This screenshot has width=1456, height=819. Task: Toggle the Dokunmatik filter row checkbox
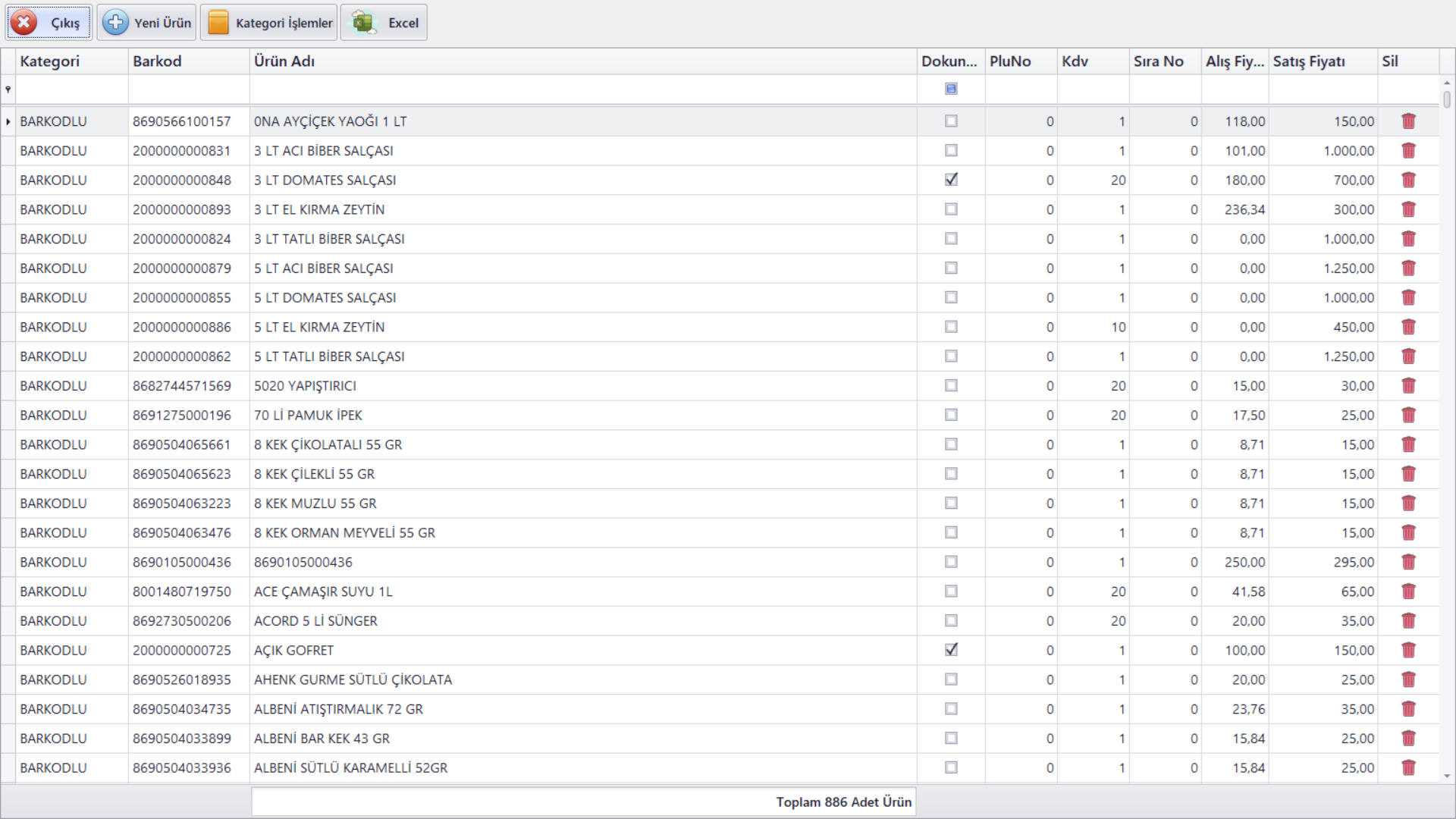click(x=951, y=89)
